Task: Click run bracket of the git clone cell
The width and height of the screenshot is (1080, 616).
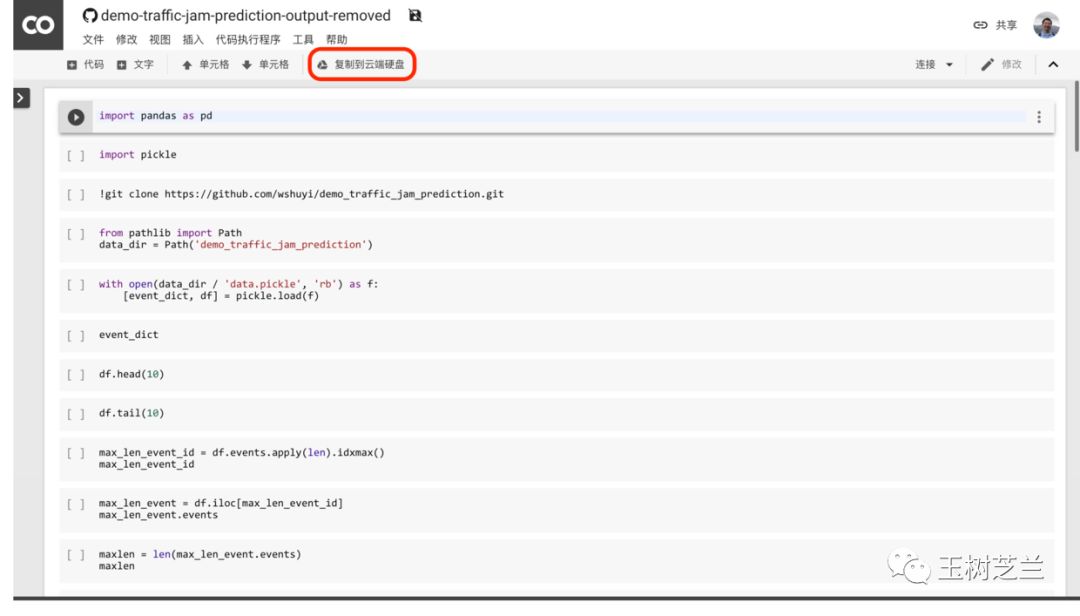Action: 76,195
